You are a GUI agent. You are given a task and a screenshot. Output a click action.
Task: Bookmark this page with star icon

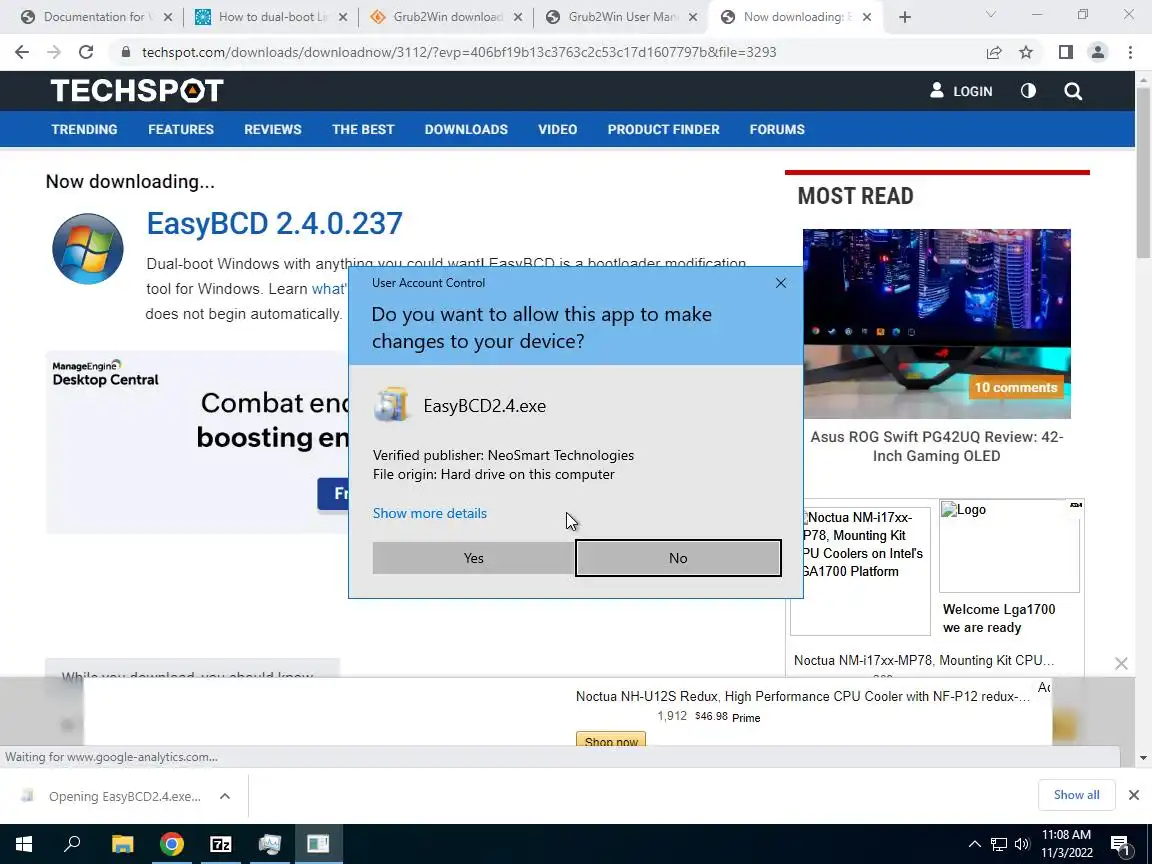pyautogui.click(x=1026, y=52)
